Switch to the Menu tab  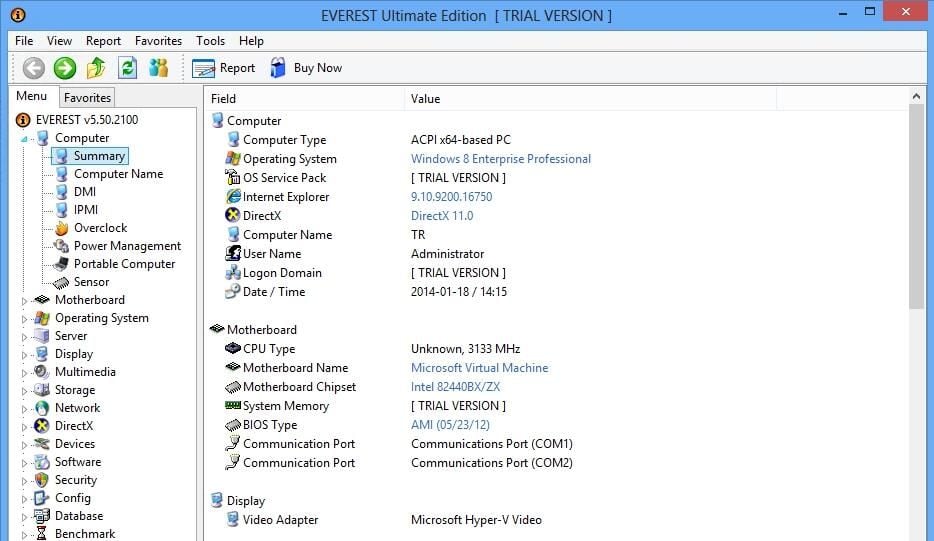click(x=32, y=96)
